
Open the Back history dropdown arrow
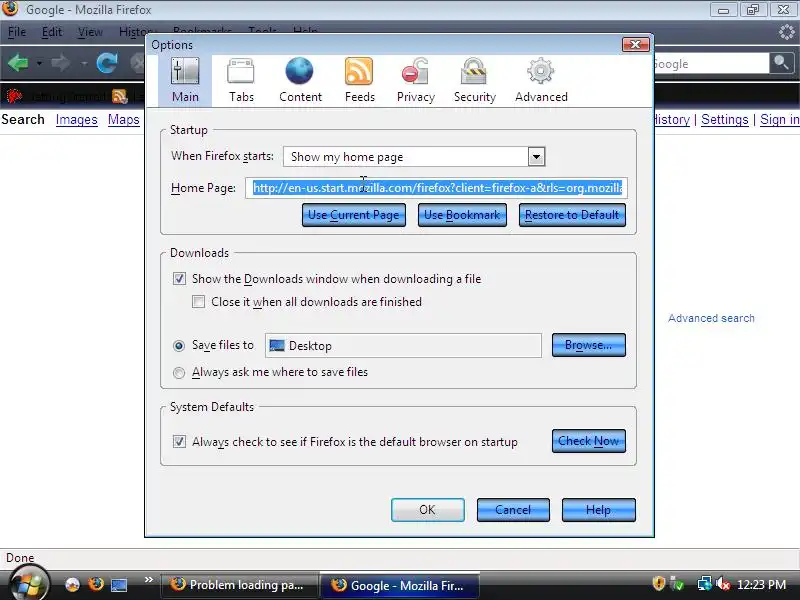(39, 64)
